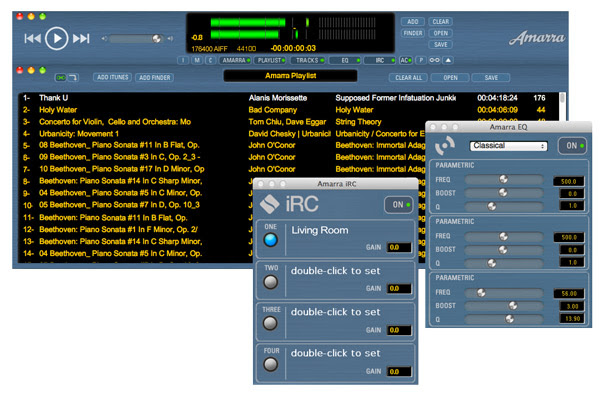Click the iRC logo icon

[270, 204]
